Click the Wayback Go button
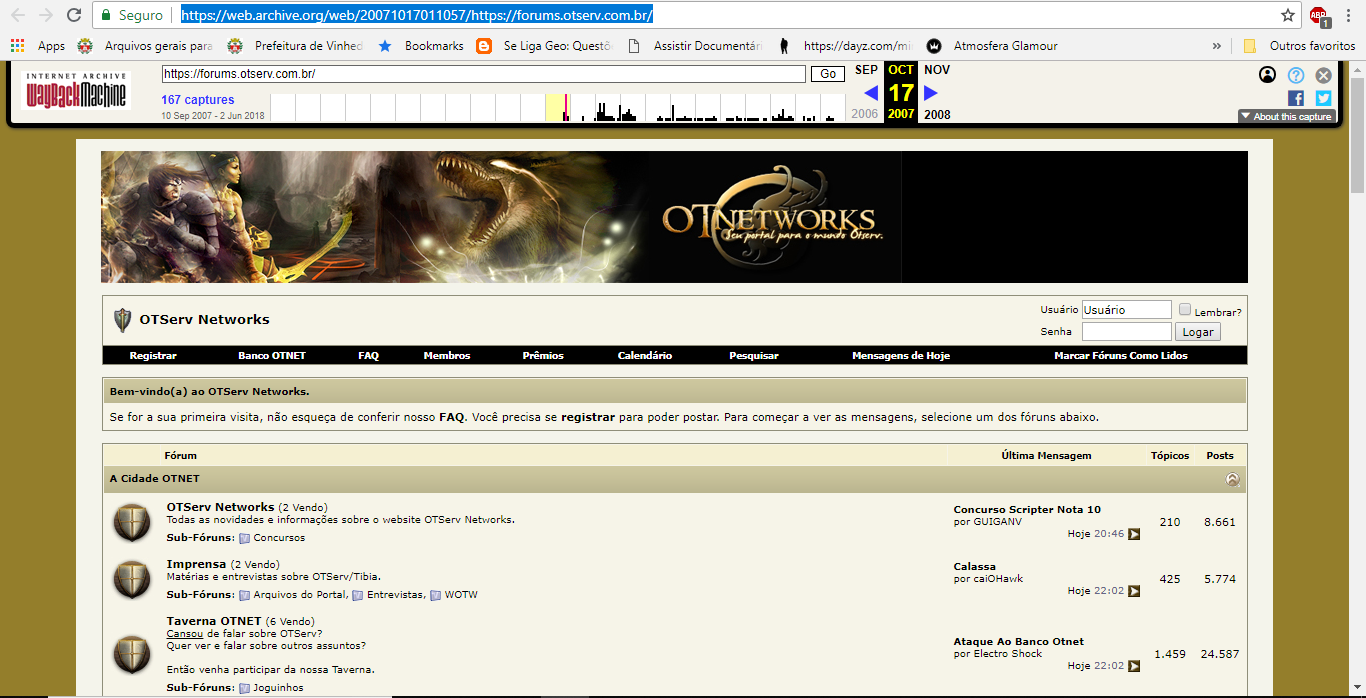This screenshot has width=1366, height=698. click(x=828, y=74)
